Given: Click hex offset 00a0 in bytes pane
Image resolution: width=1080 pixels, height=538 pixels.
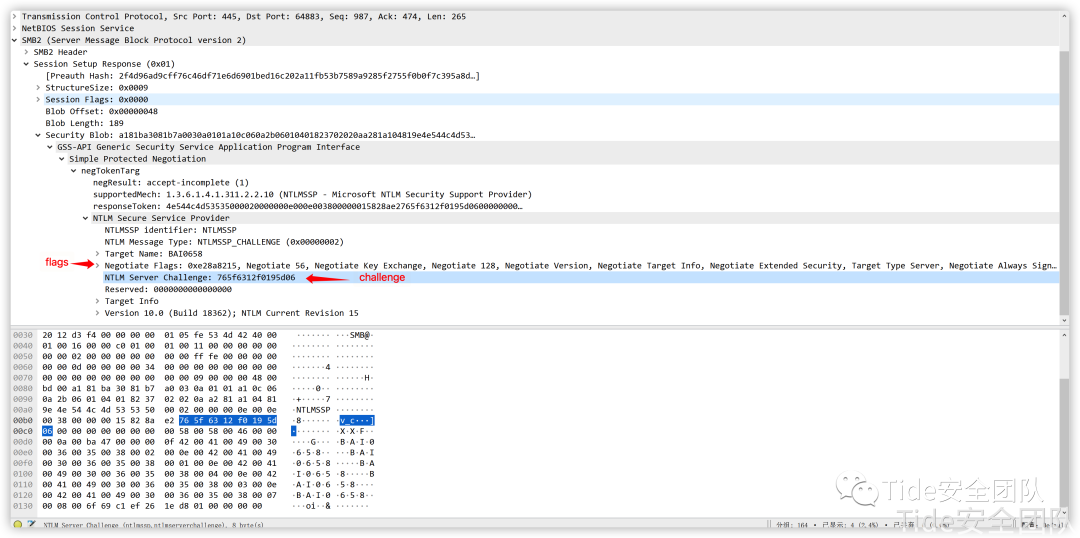Looking at the screenshot, I should tap(22, 408).
